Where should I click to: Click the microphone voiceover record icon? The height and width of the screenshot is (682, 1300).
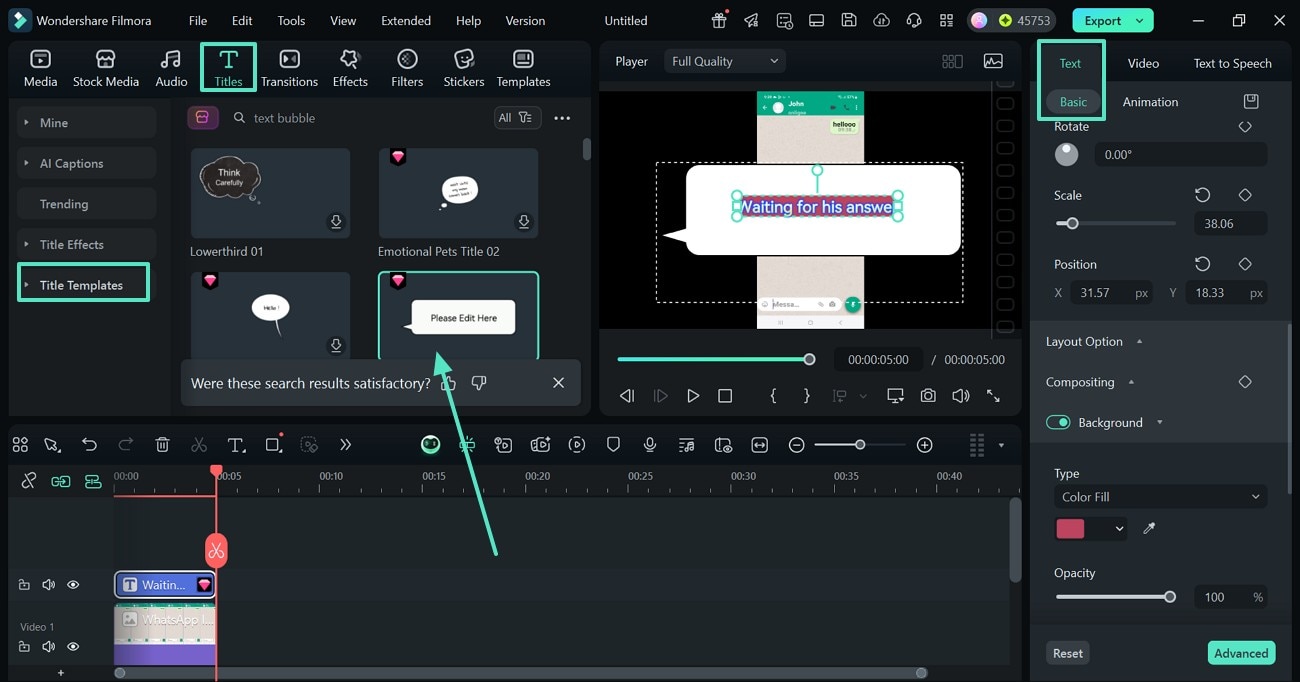[x=650, y=445]
